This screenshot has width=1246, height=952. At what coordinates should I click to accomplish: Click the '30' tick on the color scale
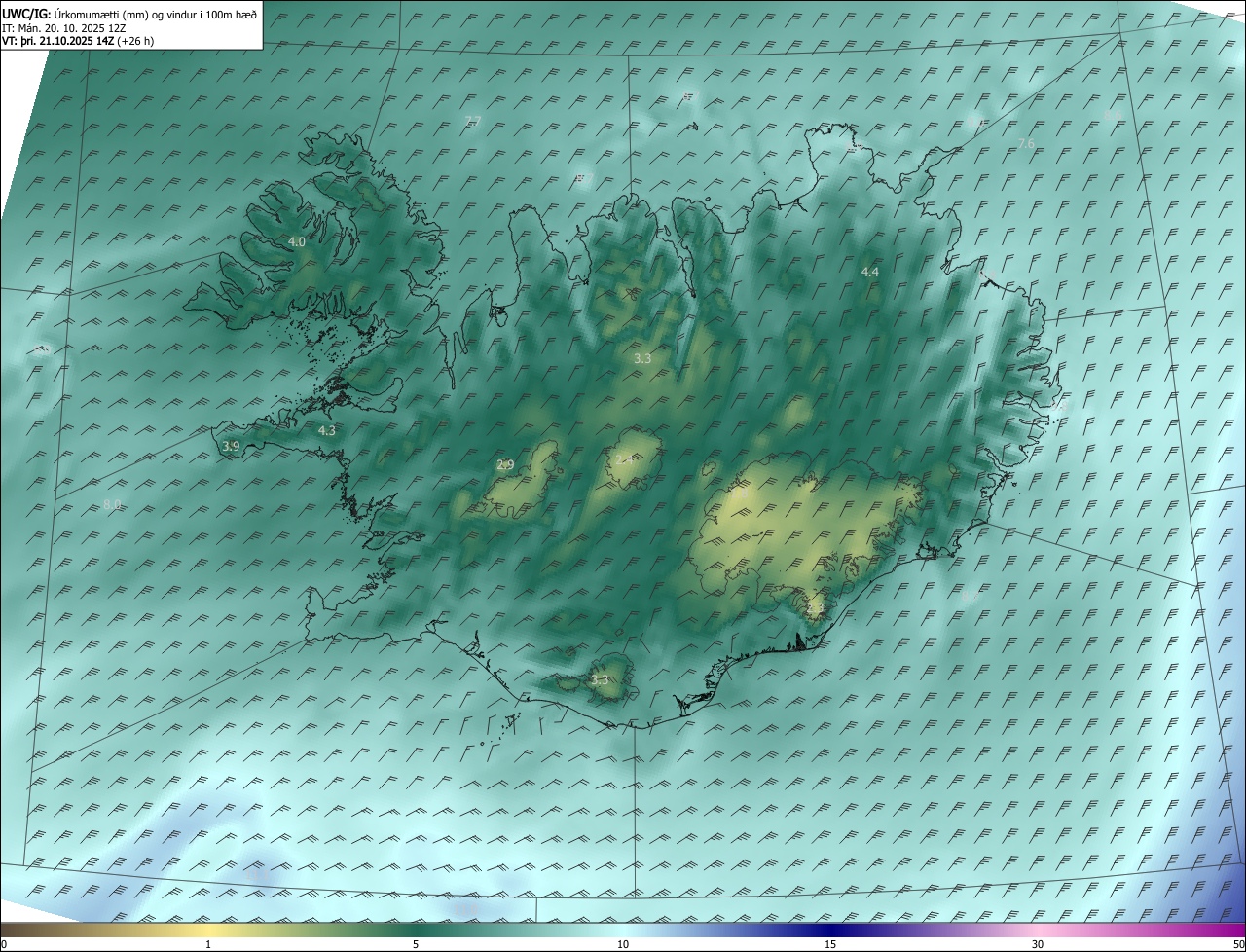tap(1038, 945)
